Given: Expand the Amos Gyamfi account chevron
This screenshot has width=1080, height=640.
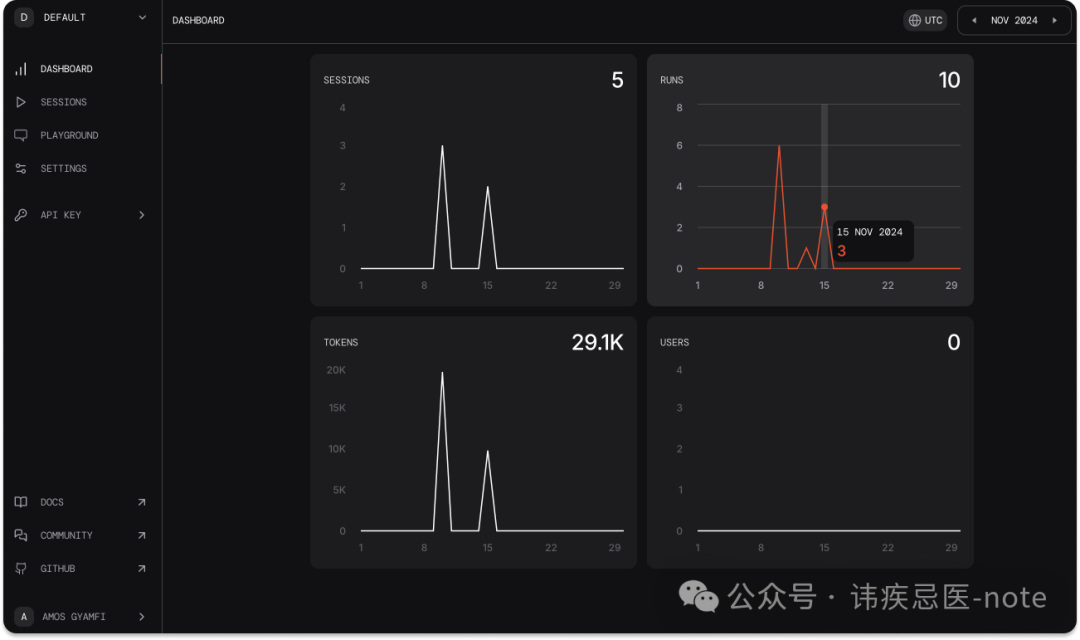Looking at the screenshot, I should [x=142, y=617].
